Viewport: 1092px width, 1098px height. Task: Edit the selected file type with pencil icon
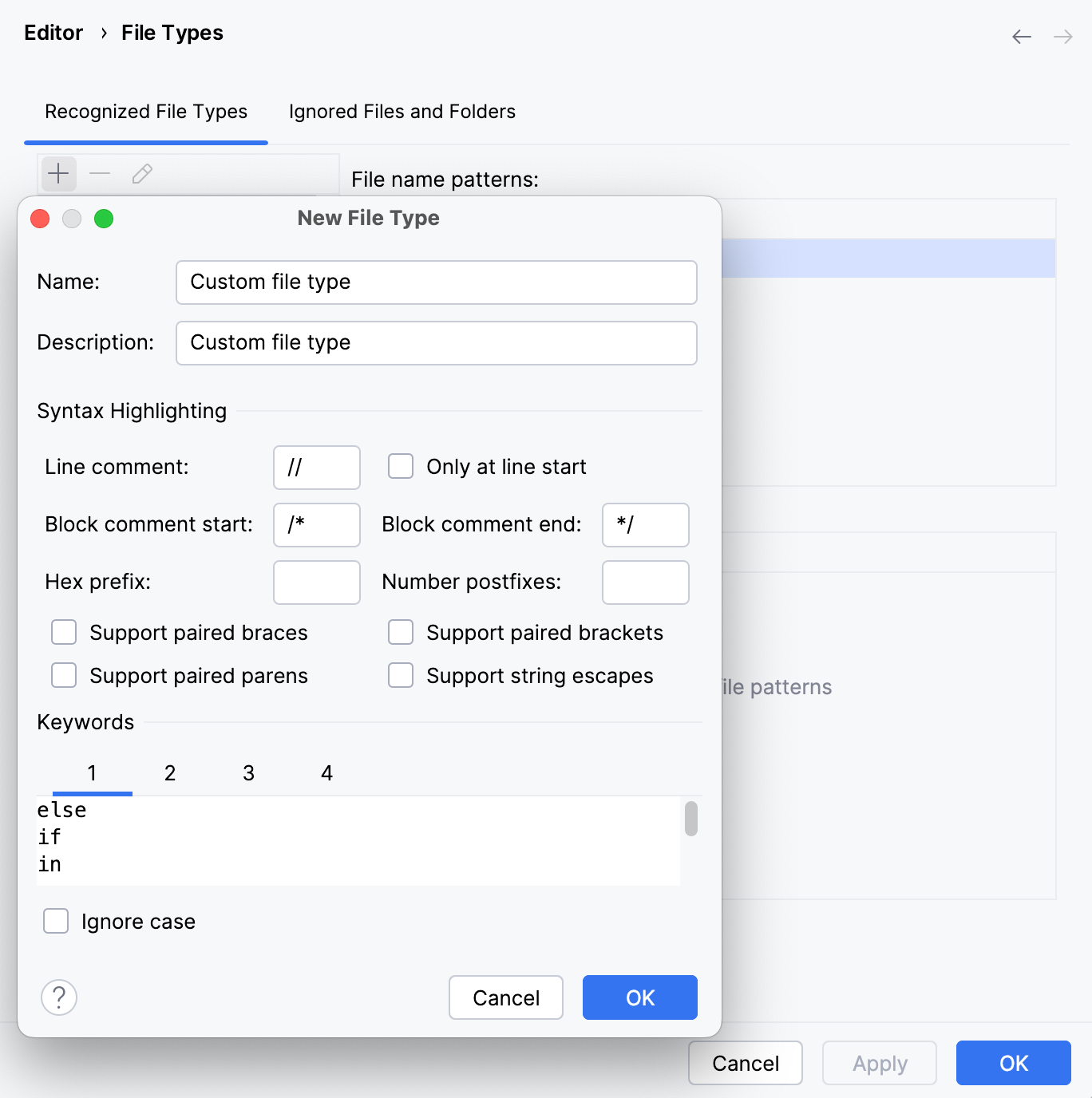click(x=142, y=174)
